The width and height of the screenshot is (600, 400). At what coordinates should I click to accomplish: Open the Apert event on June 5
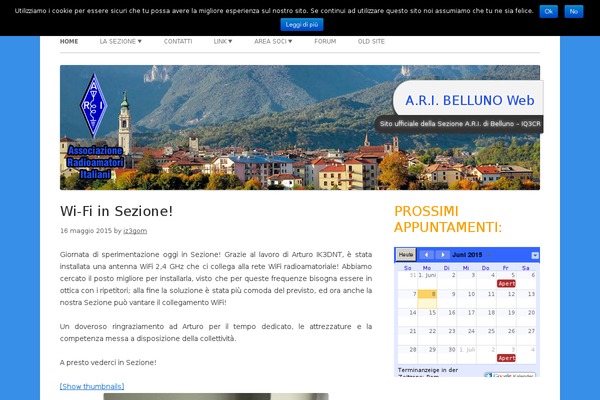click(x=506, y=284)
